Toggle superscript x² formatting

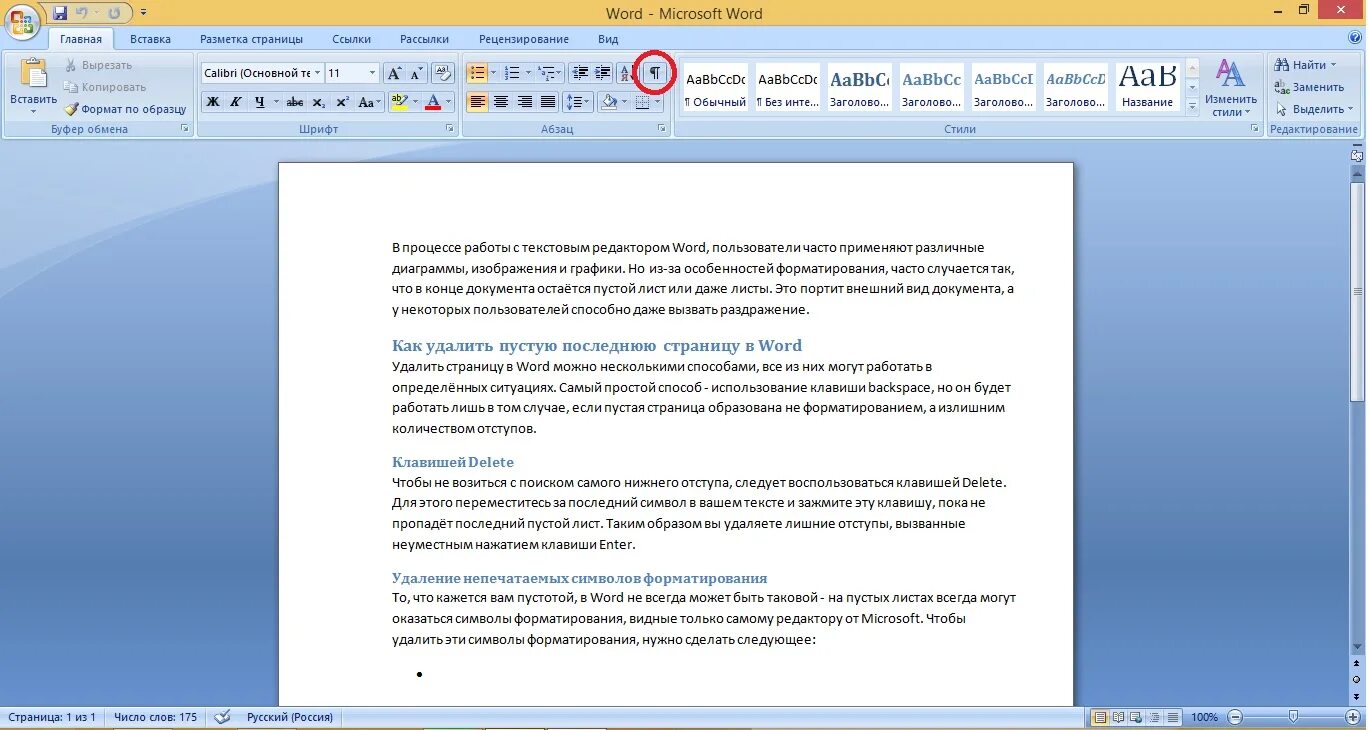click(x=343, y=102)
